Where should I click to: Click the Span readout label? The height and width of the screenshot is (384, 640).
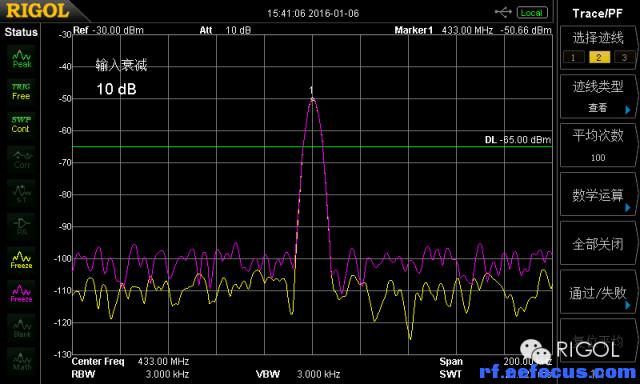point(451,362)
